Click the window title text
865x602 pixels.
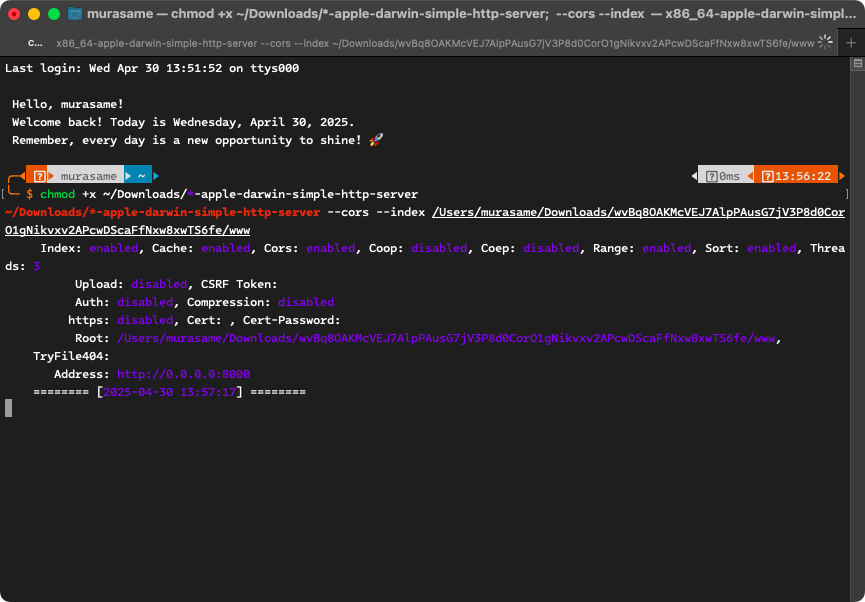[470, 14]
